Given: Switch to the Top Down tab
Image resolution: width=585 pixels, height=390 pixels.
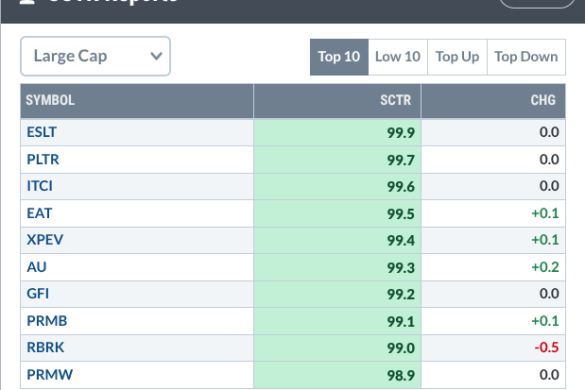Looking at the screenshot, I should point(526,57).
